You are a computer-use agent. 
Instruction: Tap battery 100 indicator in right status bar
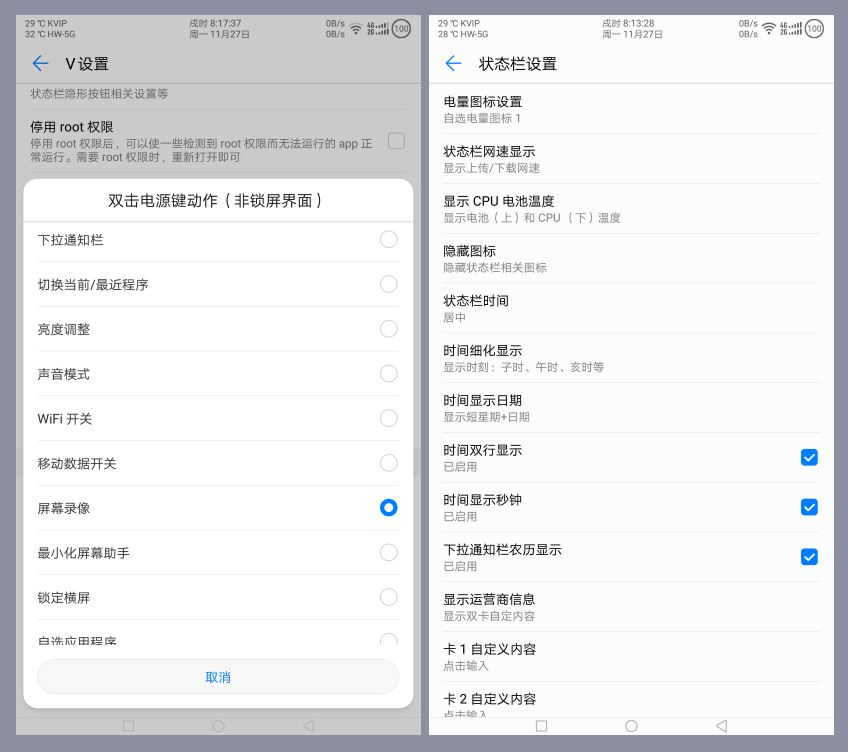tap(814, 28)
